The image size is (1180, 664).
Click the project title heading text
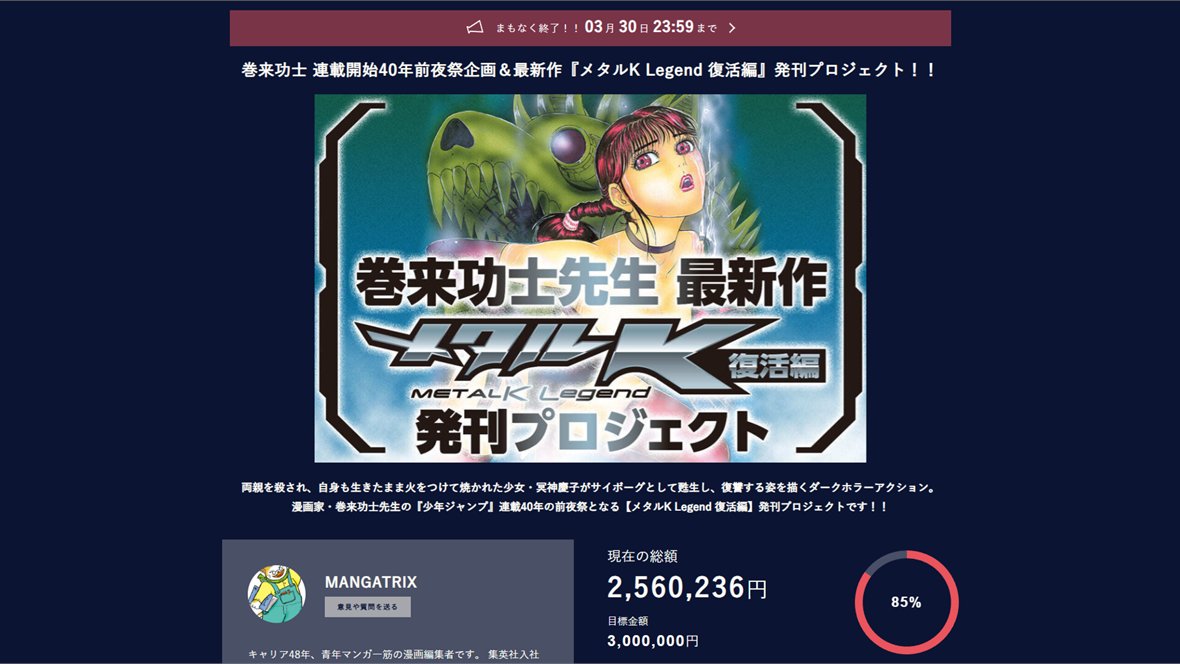pos(590,70)
